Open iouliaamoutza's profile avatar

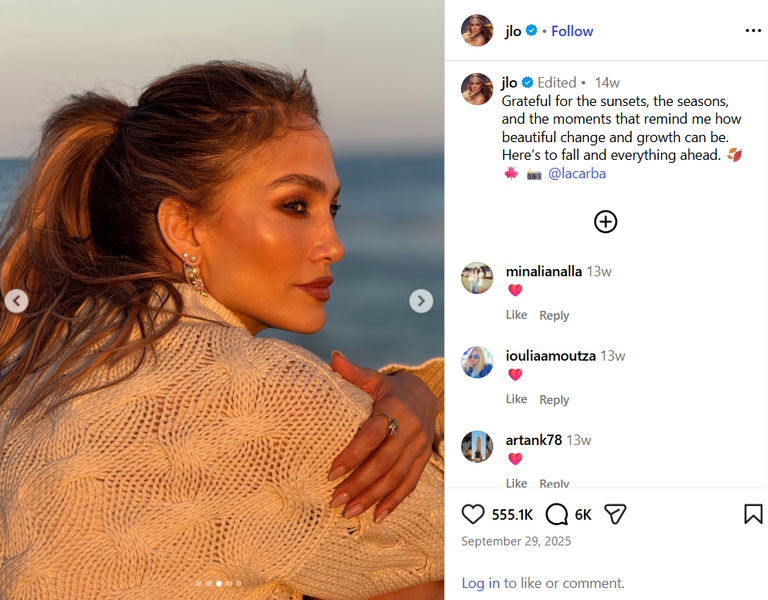pyautogui.click(x=477, y=362)
